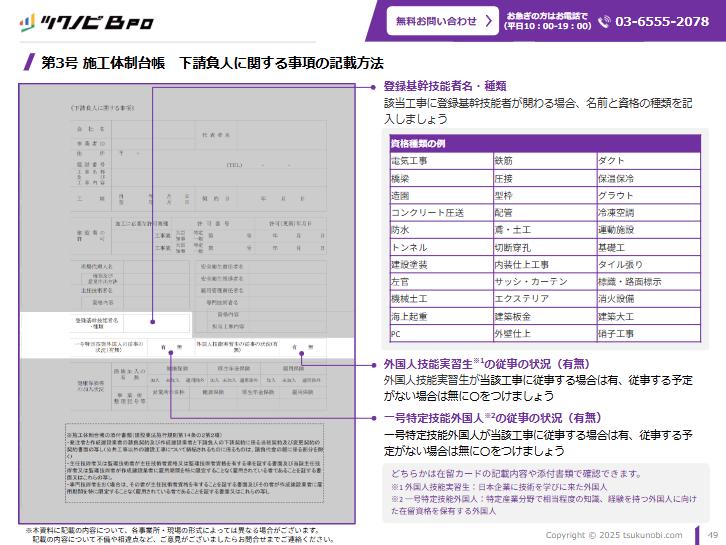
Task: Click the cell 基礎工
Action: 649,247
